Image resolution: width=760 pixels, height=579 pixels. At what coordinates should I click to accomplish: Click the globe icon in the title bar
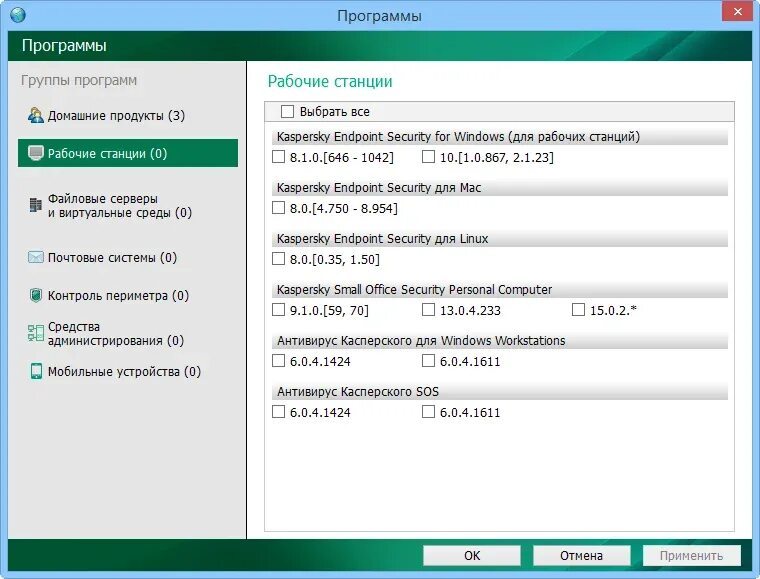[17, 15]
